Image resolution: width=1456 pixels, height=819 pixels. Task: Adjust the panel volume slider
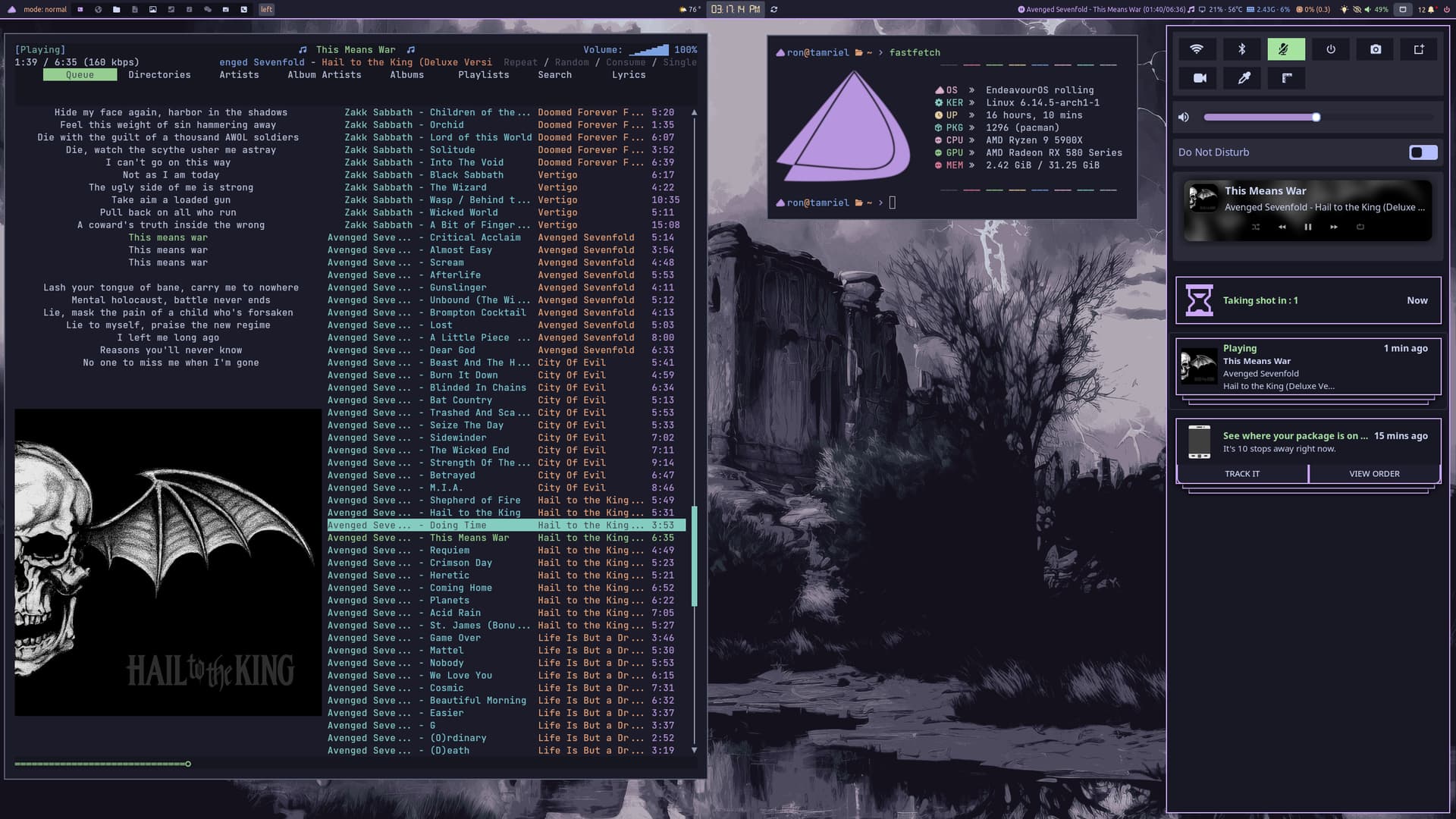point(1318,117)
